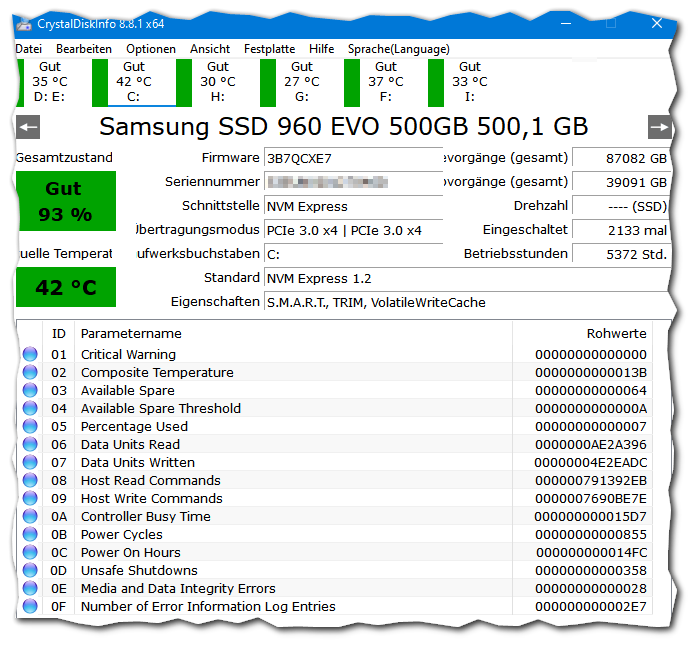
Task: Click the status orb for Controller Busy Time
Action: click(x=30, y=516)
